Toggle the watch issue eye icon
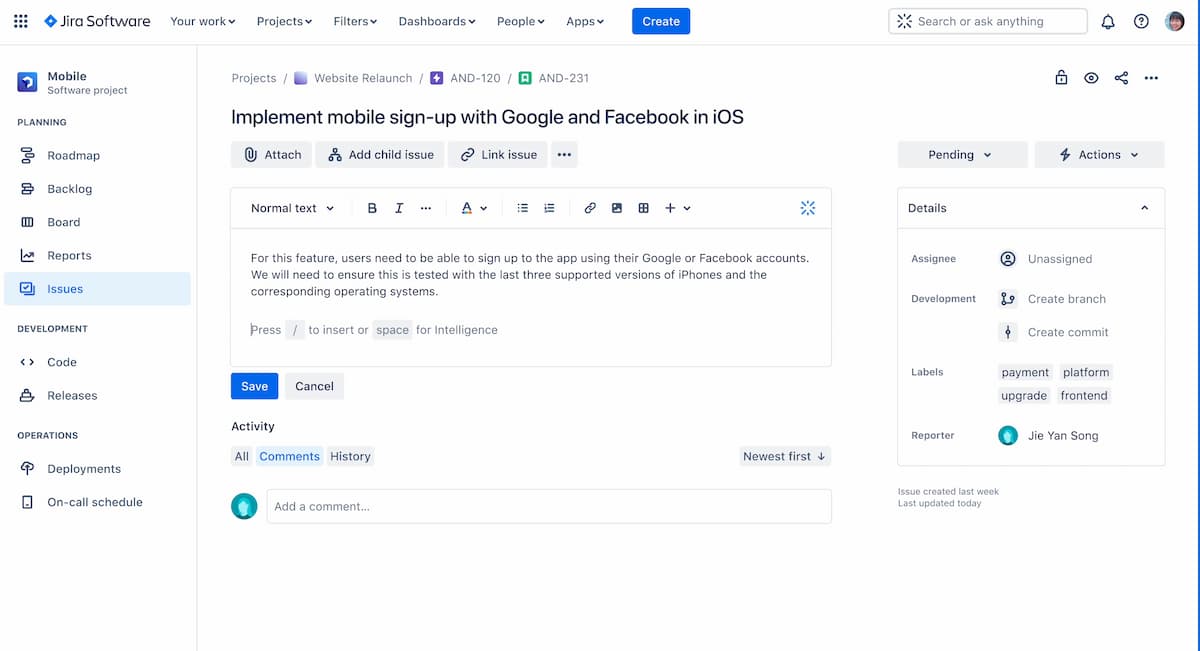1200x651 pixels. 1091,78
